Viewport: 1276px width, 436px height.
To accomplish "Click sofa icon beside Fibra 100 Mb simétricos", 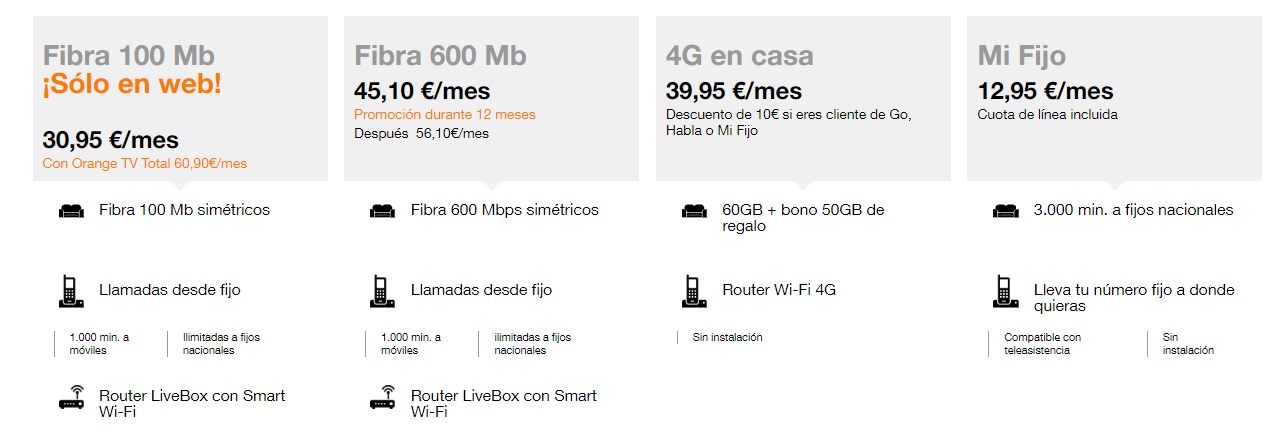I will point(71,211).
